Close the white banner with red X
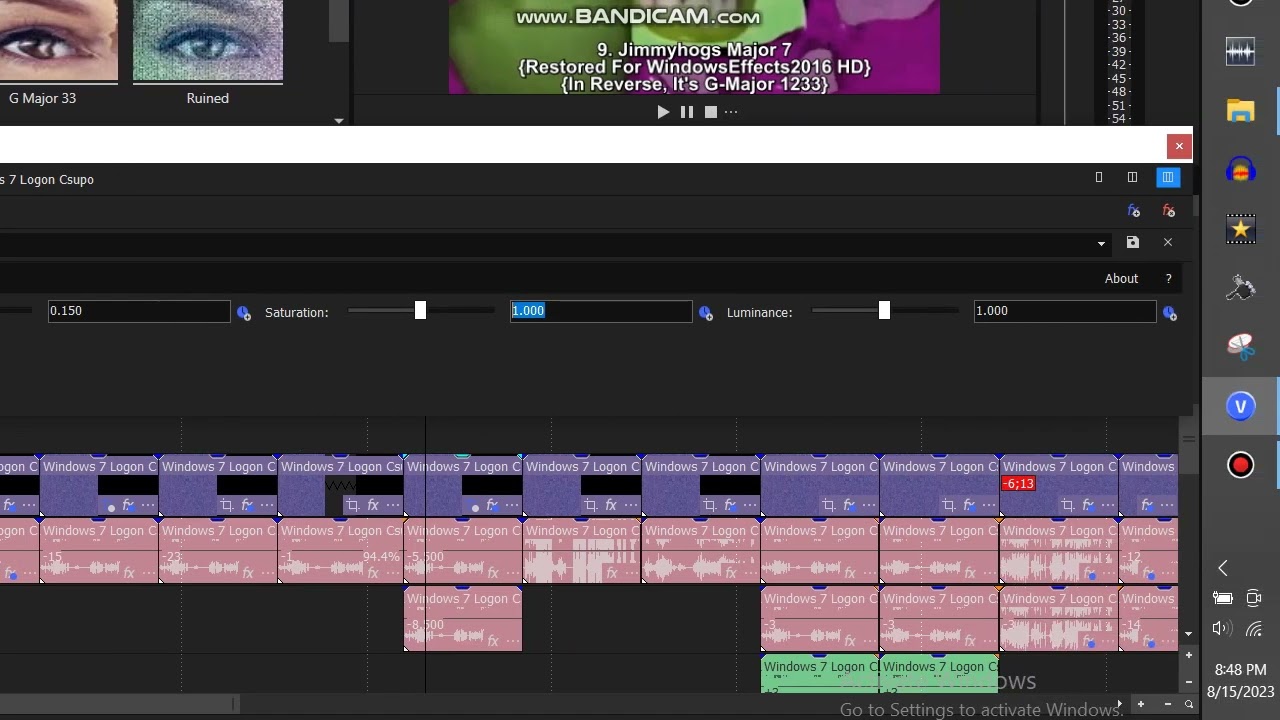This screenshot has height=720, width=1280. [1179, 147]
